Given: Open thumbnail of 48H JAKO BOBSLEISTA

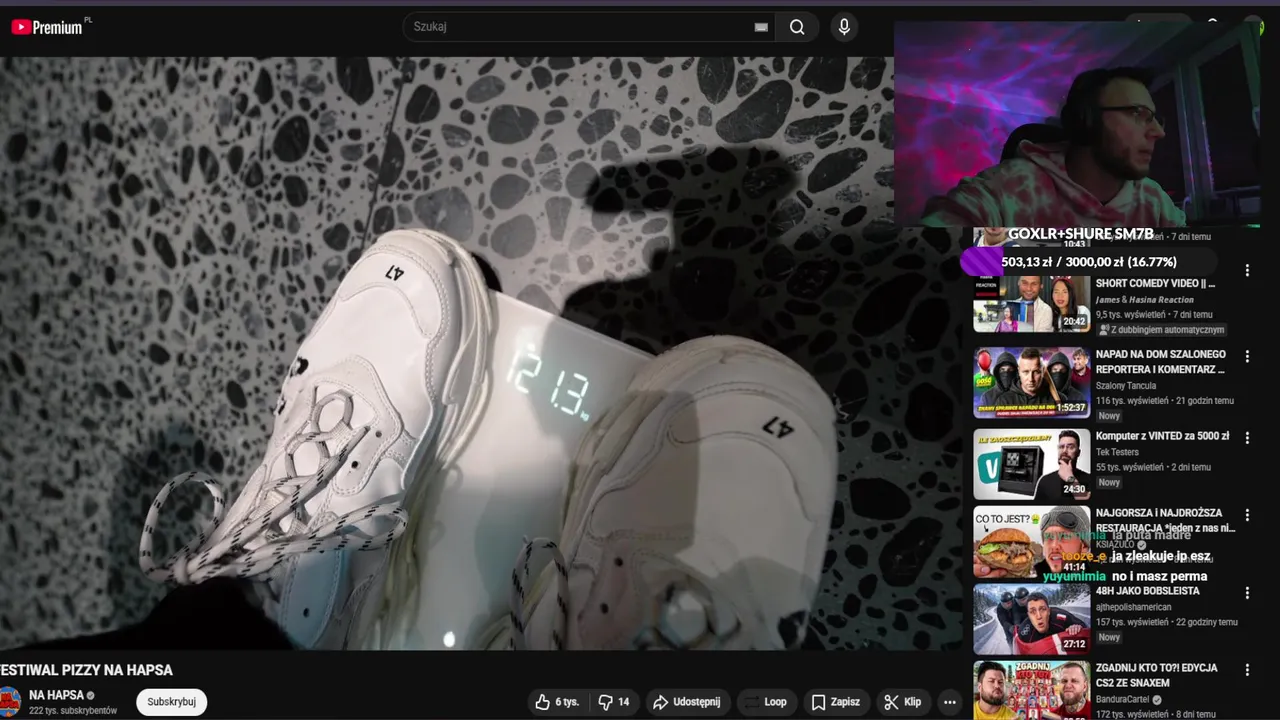Looking at the screenshot, I should pyautogui.click(x=1031, y=619).
